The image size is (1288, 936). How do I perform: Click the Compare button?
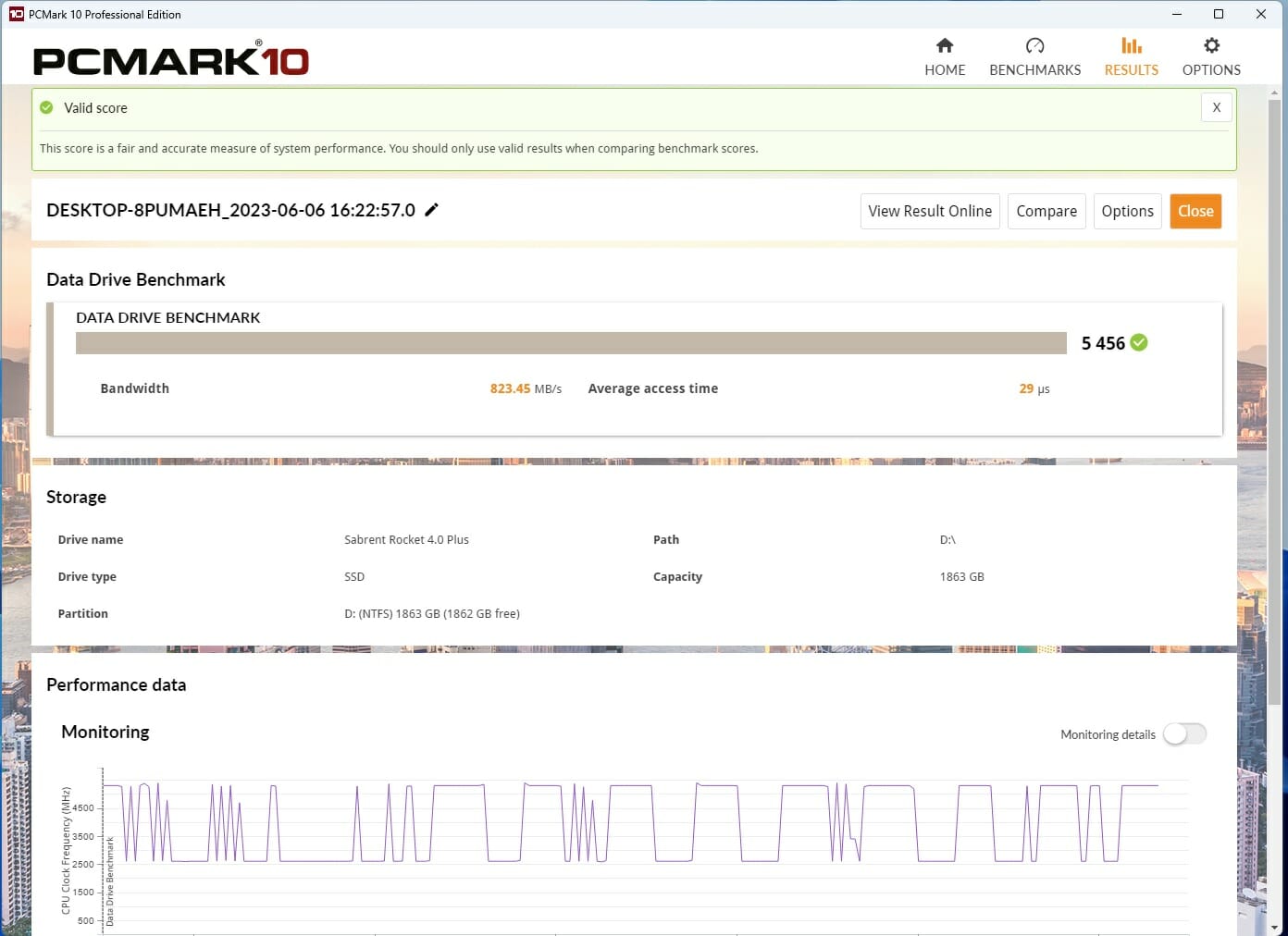pos(1046,211)
